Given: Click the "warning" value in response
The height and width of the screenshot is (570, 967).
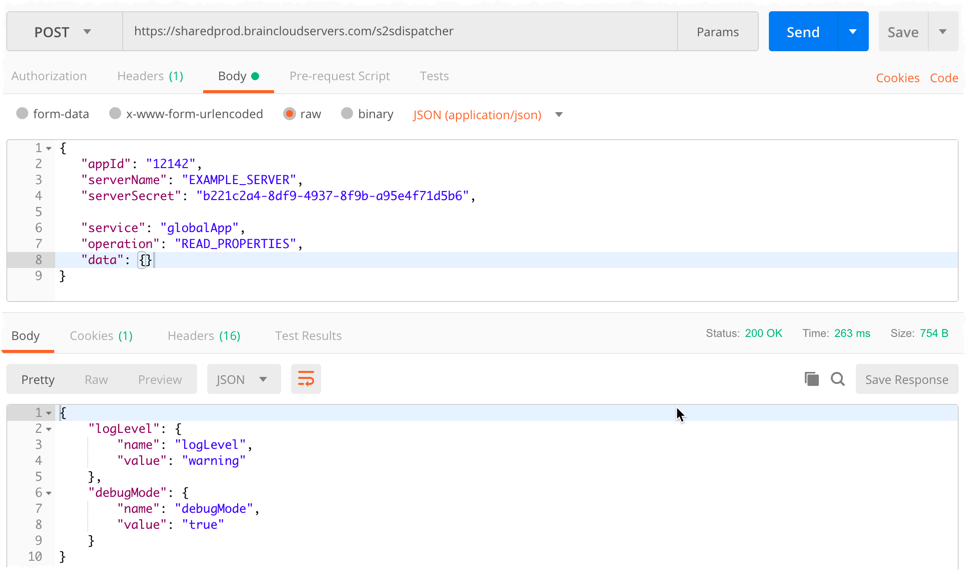Looking at the screenshot, I should [213, 461].
